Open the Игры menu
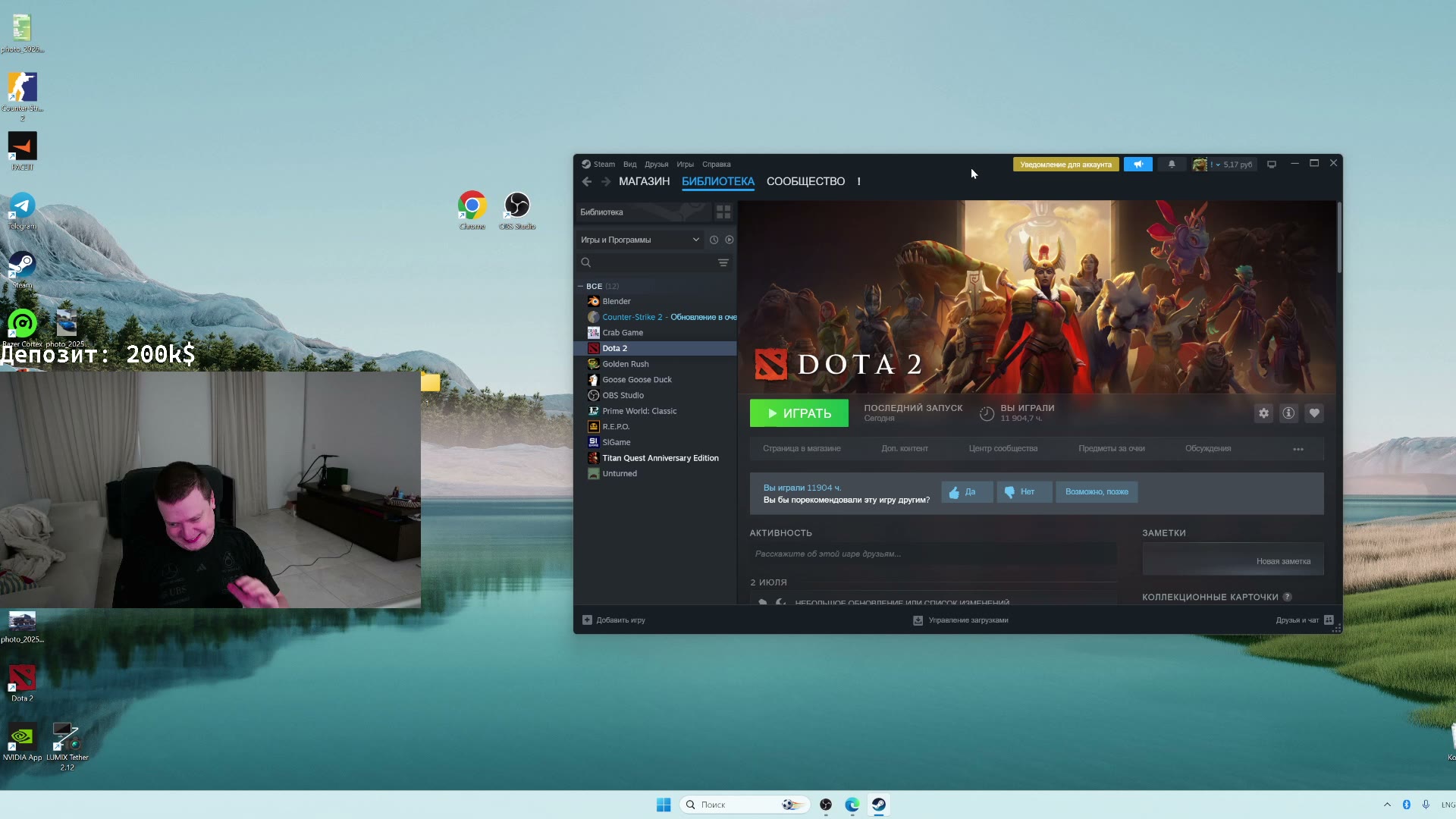Screen dimensions: 1456x819 tap(686, 165)
